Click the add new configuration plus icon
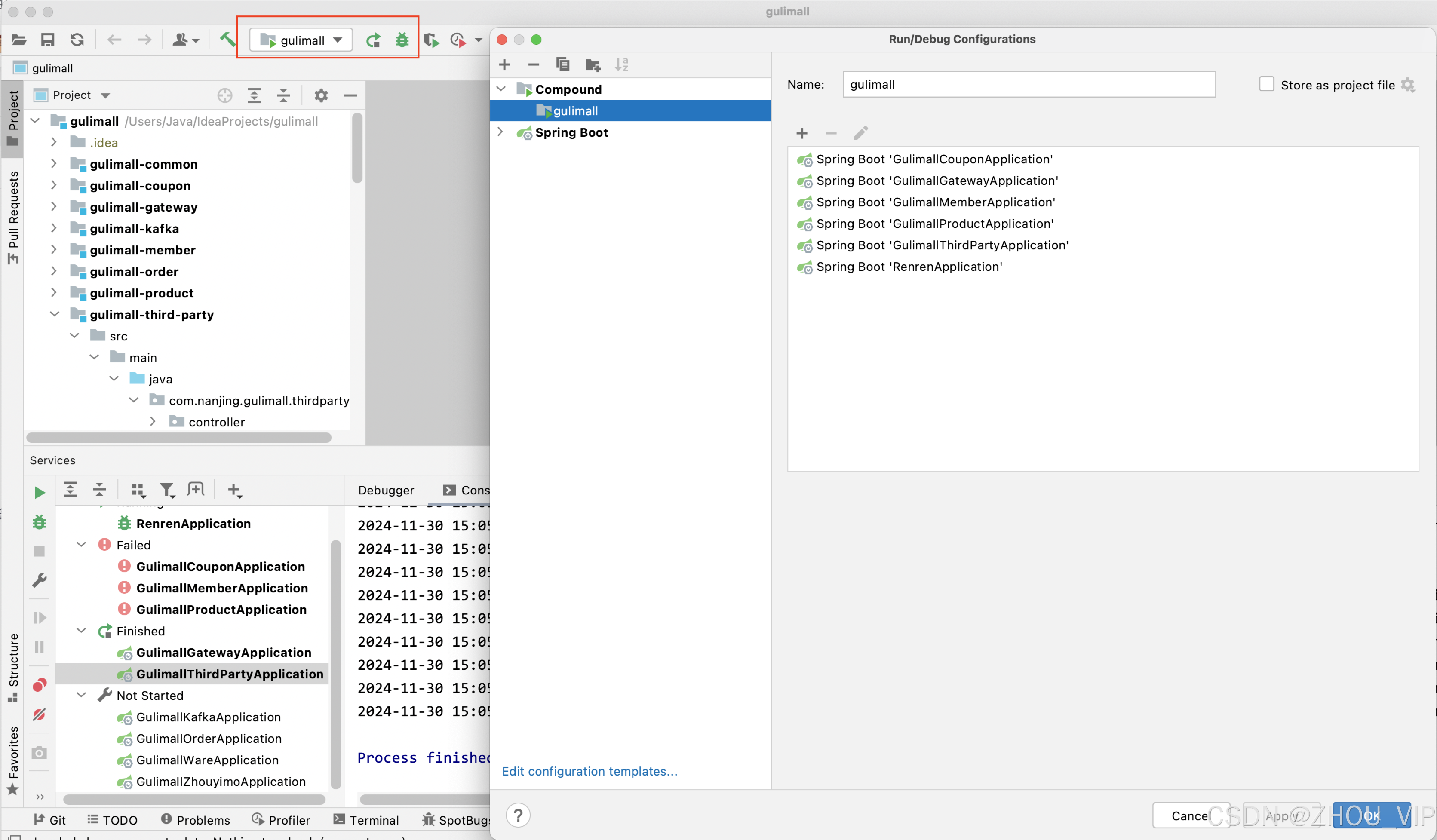This screenshot has width=1437, height=840. click(x=504, y=64)
